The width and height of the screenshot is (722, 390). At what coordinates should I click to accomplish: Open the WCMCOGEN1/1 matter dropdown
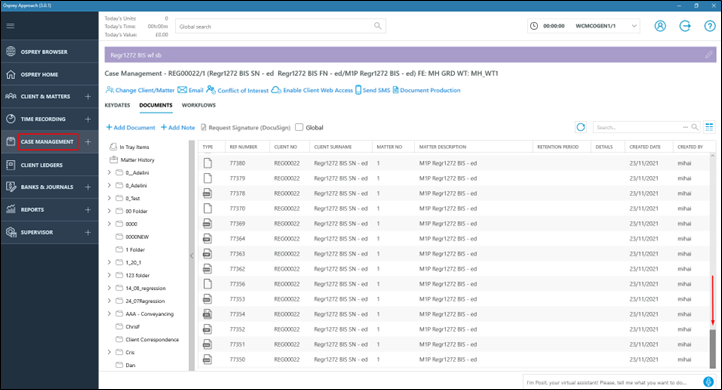coord(634,26)
